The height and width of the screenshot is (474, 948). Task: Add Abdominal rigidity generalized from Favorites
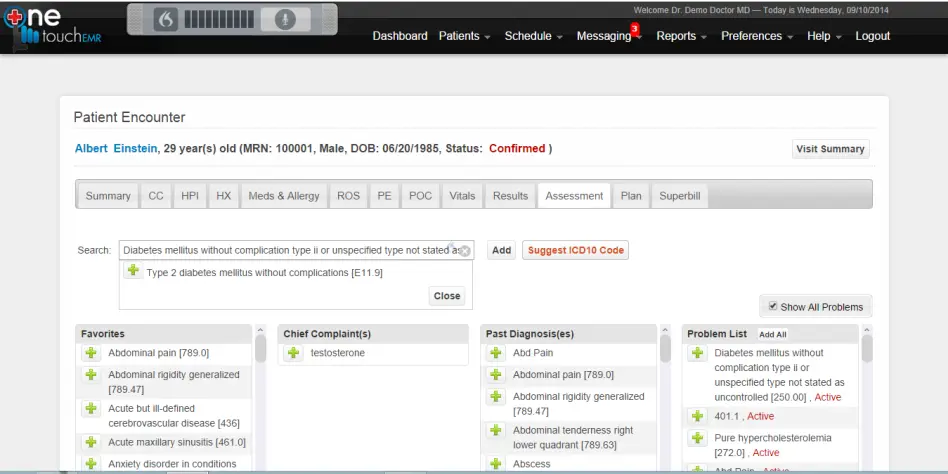pos(91,375)
